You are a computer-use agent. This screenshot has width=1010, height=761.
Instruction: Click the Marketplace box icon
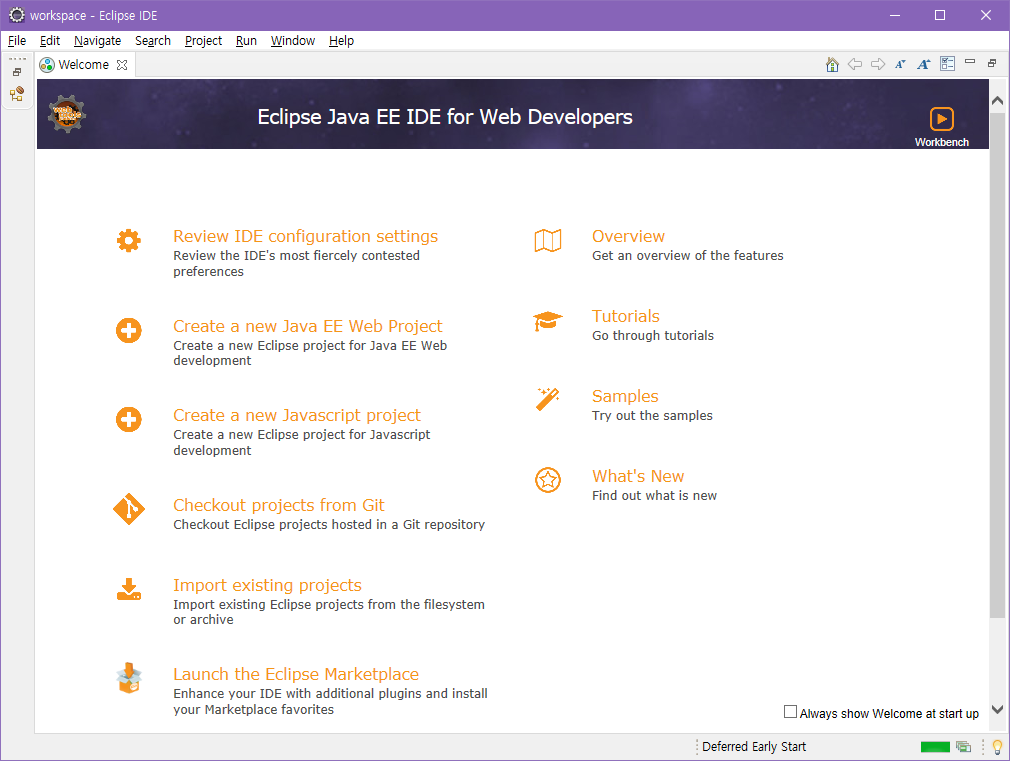129,678
